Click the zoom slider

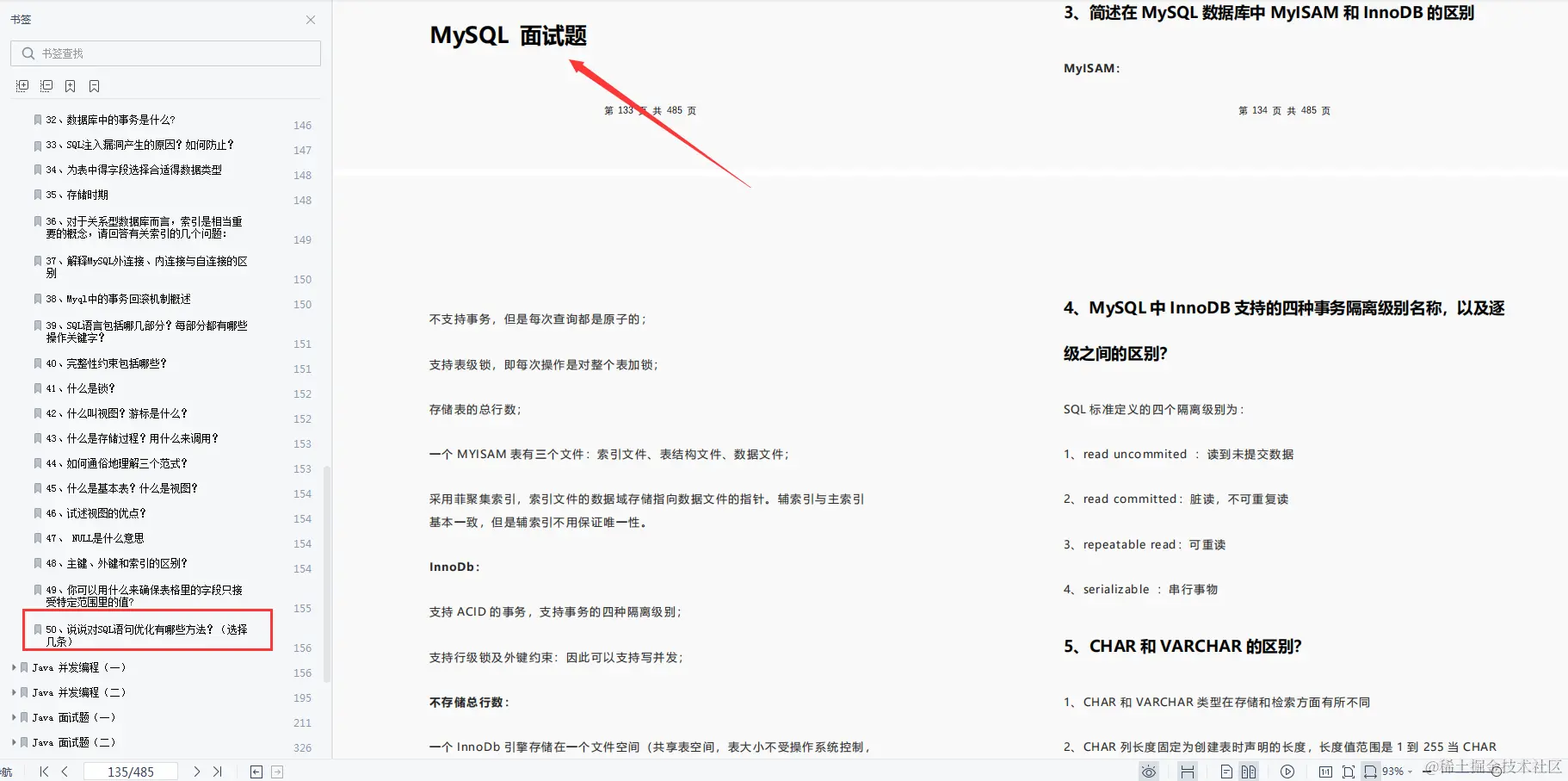pyautogui.click(x=1497, y=772)
